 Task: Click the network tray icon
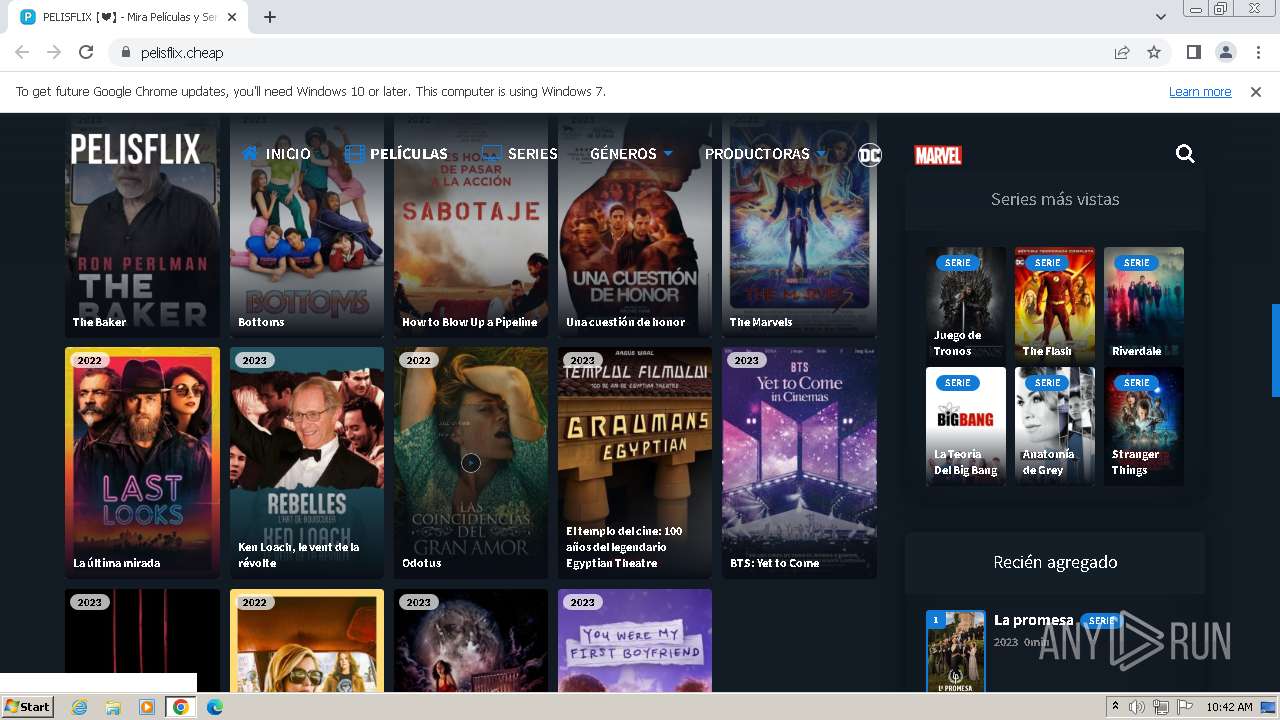(x=1161, y=707)
